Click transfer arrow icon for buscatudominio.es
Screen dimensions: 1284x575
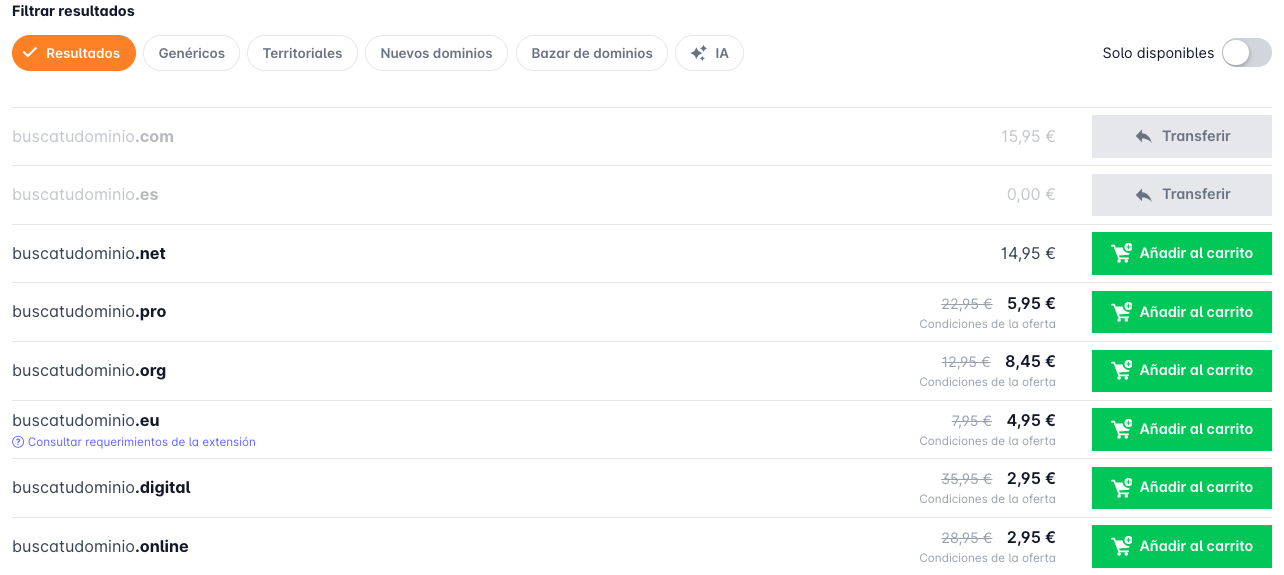[x=1143, y=195]
